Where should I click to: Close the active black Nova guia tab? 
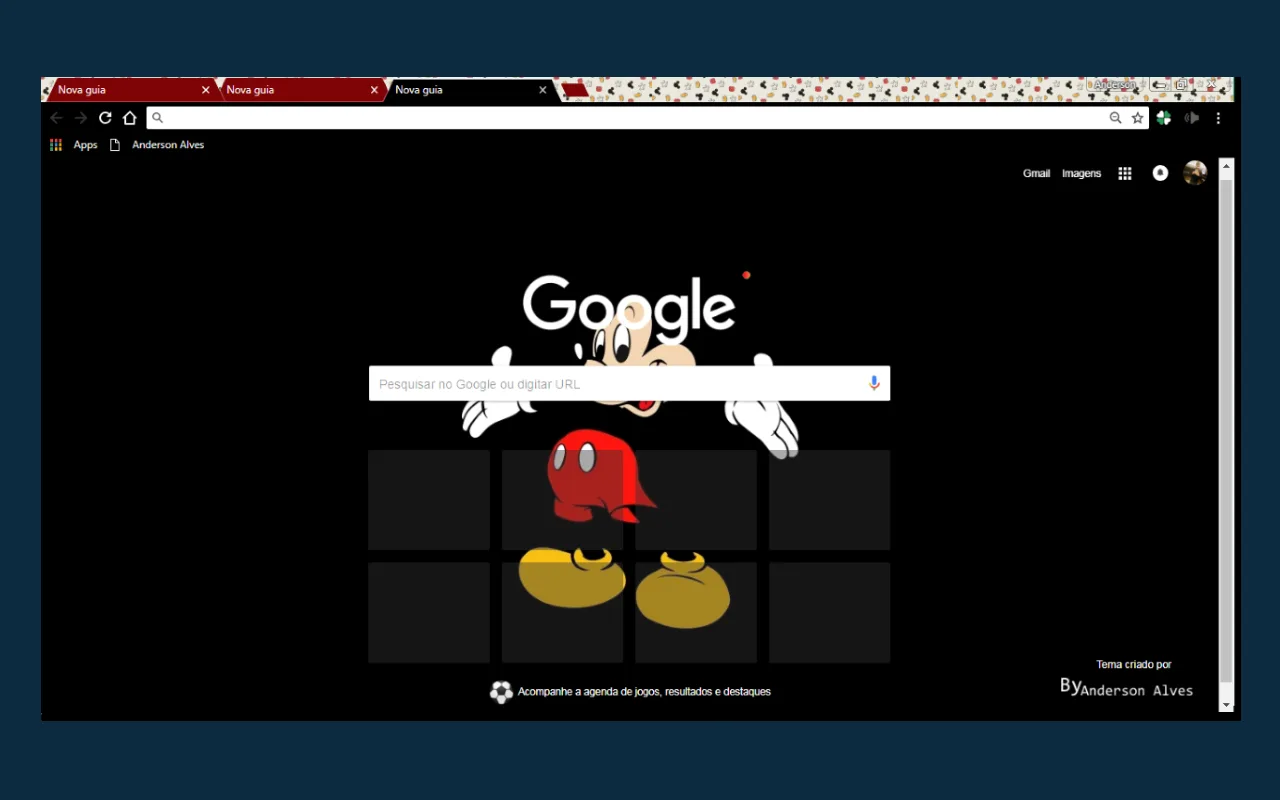coord(543,90)
